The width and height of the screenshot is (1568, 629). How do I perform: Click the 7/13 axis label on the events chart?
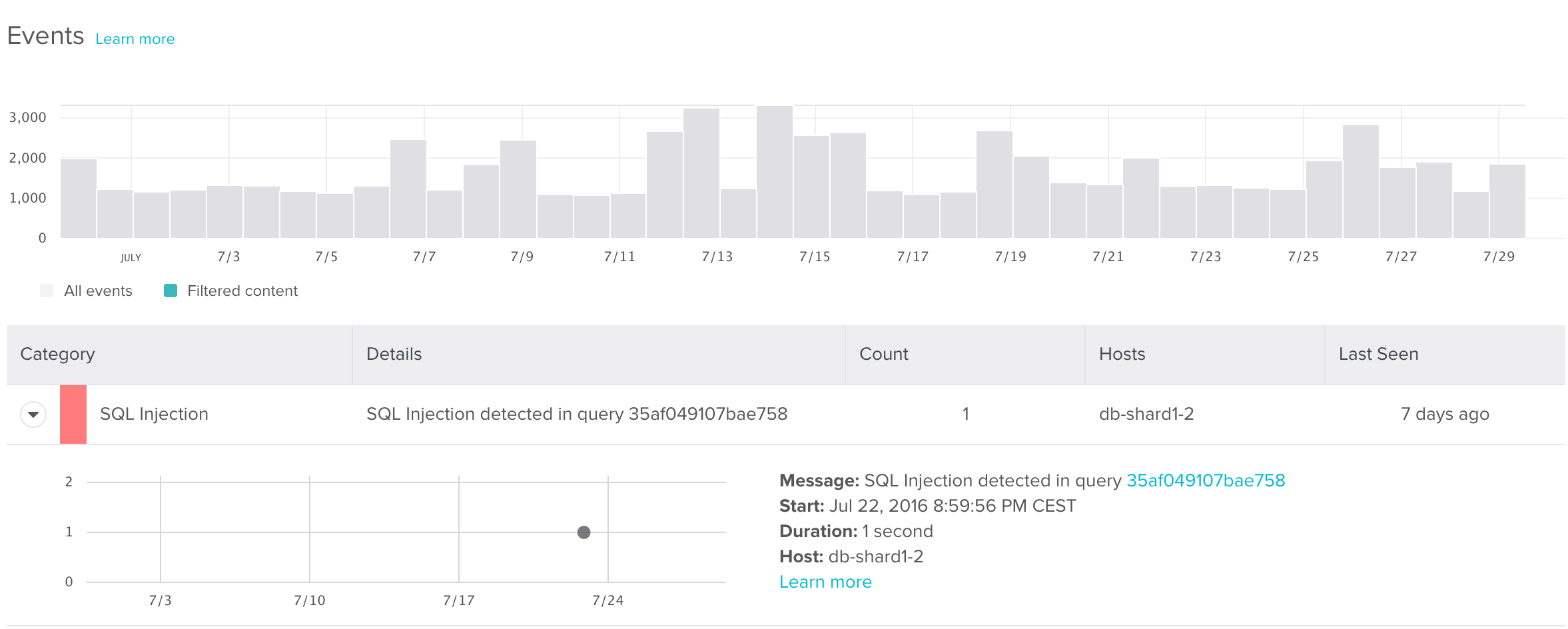click(717, 257)
